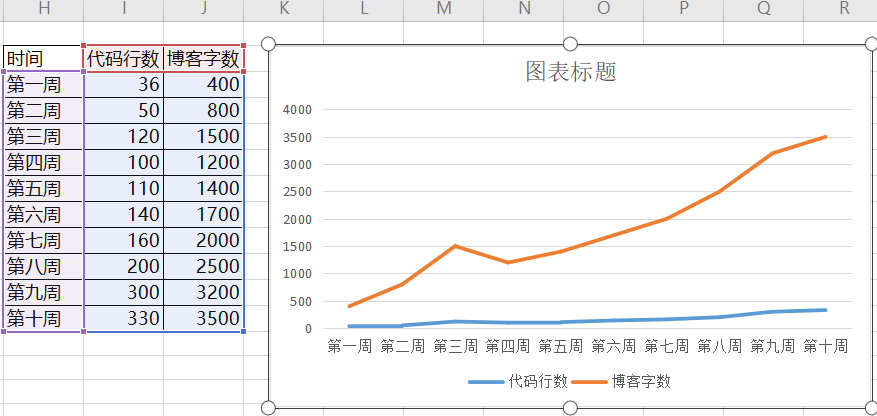Click the 博客字数 legend entry
Screen dimensions: 877x416
coord(622,381)
